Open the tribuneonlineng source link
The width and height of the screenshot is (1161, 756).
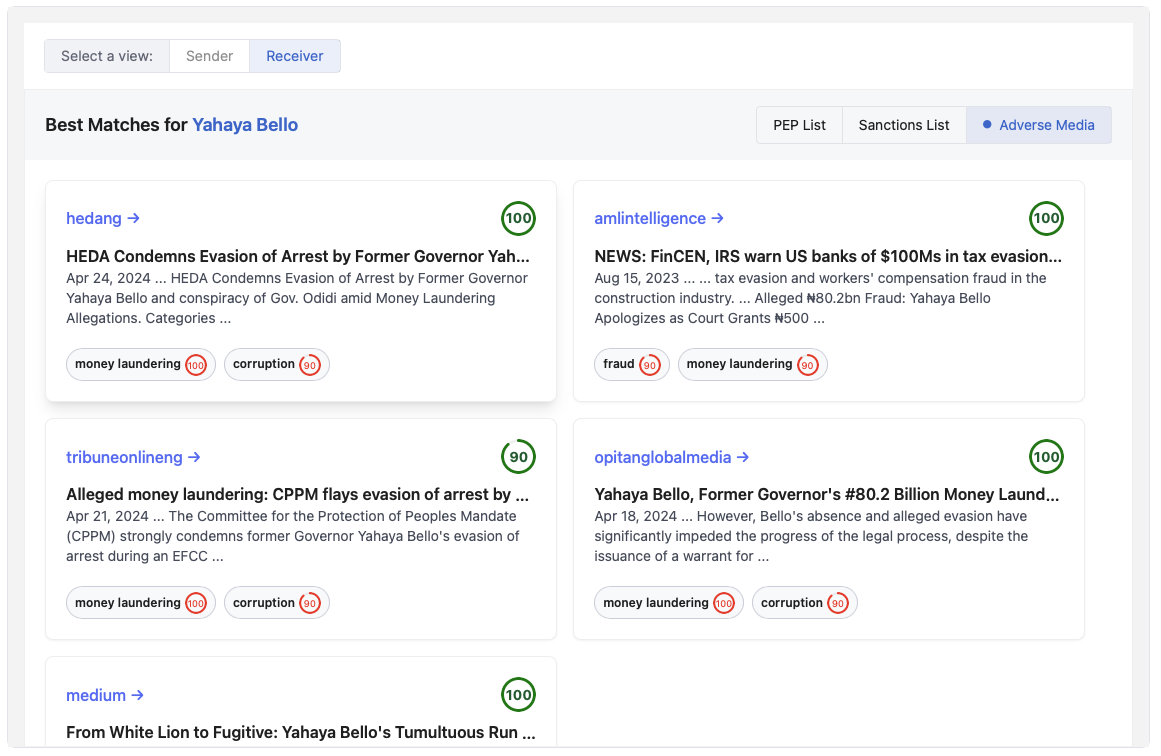[133, 457]
